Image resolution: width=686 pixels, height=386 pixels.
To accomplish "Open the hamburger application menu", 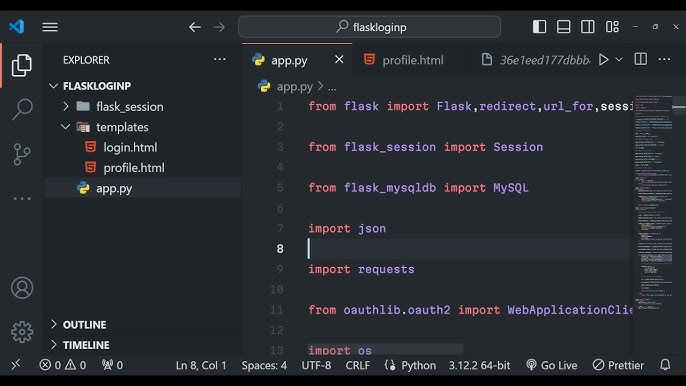I will [50, 27].
